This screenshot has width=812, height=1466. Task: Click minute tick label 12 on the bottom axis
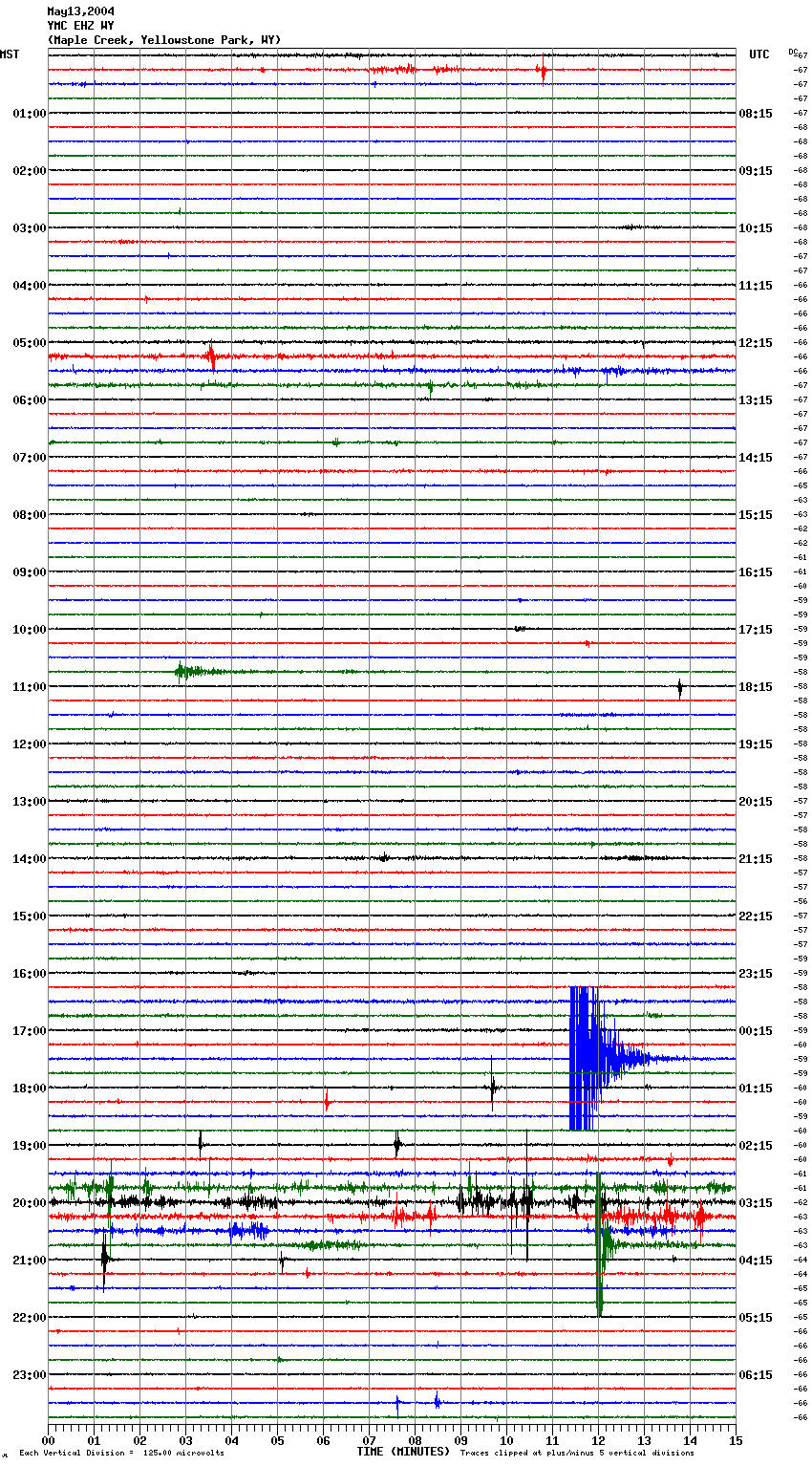pos(598,1440)
